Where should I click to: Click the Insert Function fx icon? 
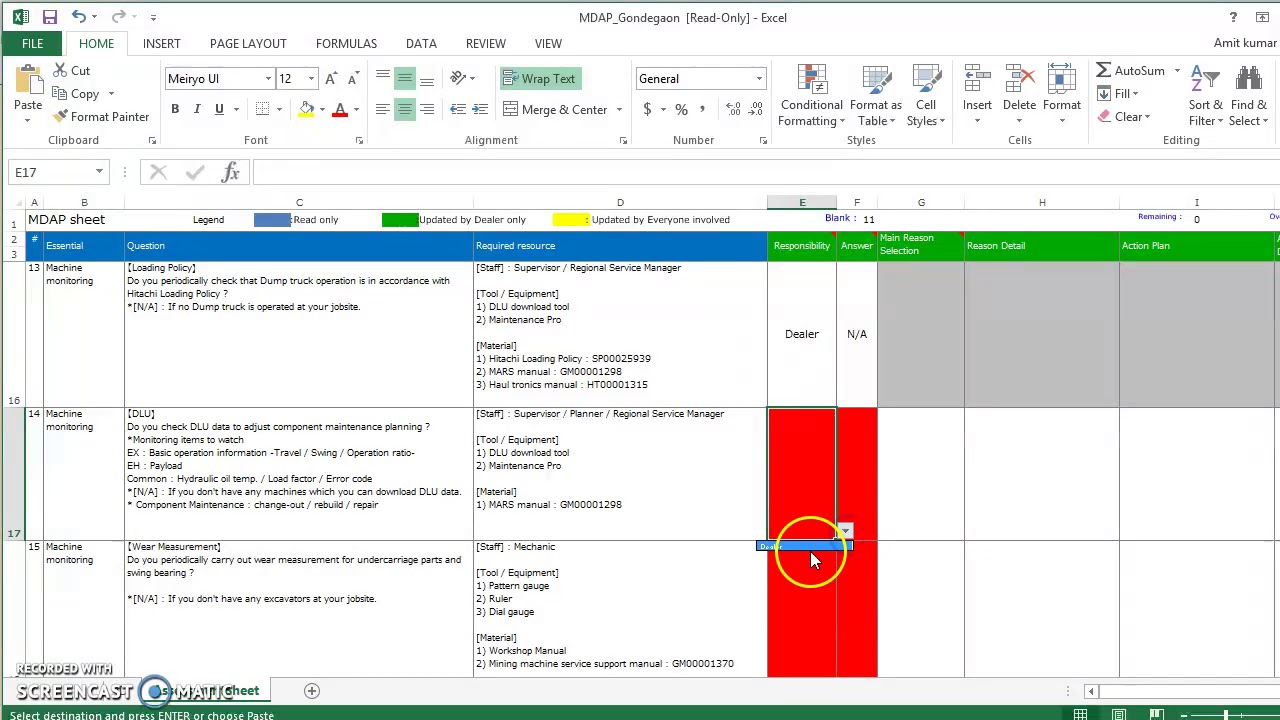coord(230,172)
